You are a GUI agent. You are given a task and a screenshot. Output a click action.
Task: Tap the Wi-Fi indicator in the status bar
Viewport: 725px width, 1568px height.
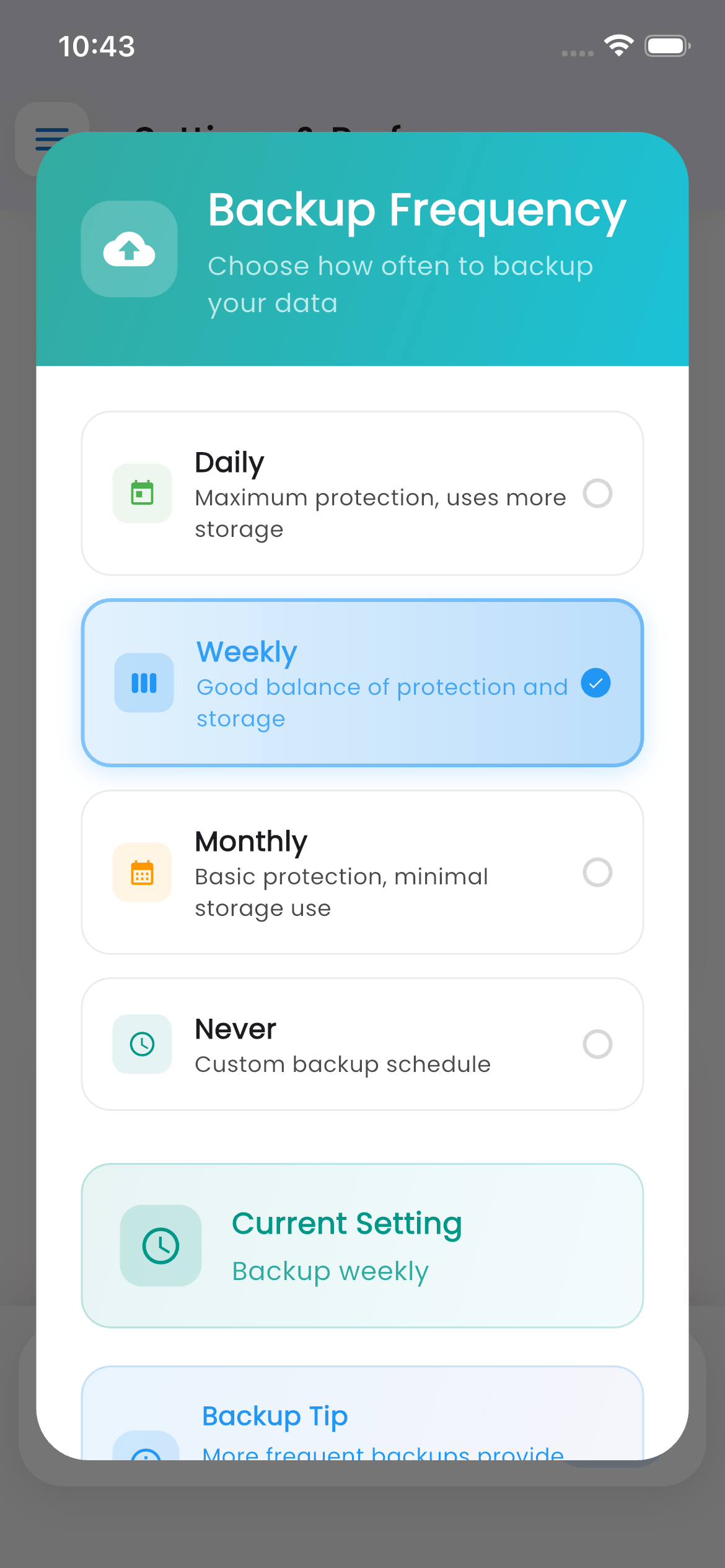(618, 45)
